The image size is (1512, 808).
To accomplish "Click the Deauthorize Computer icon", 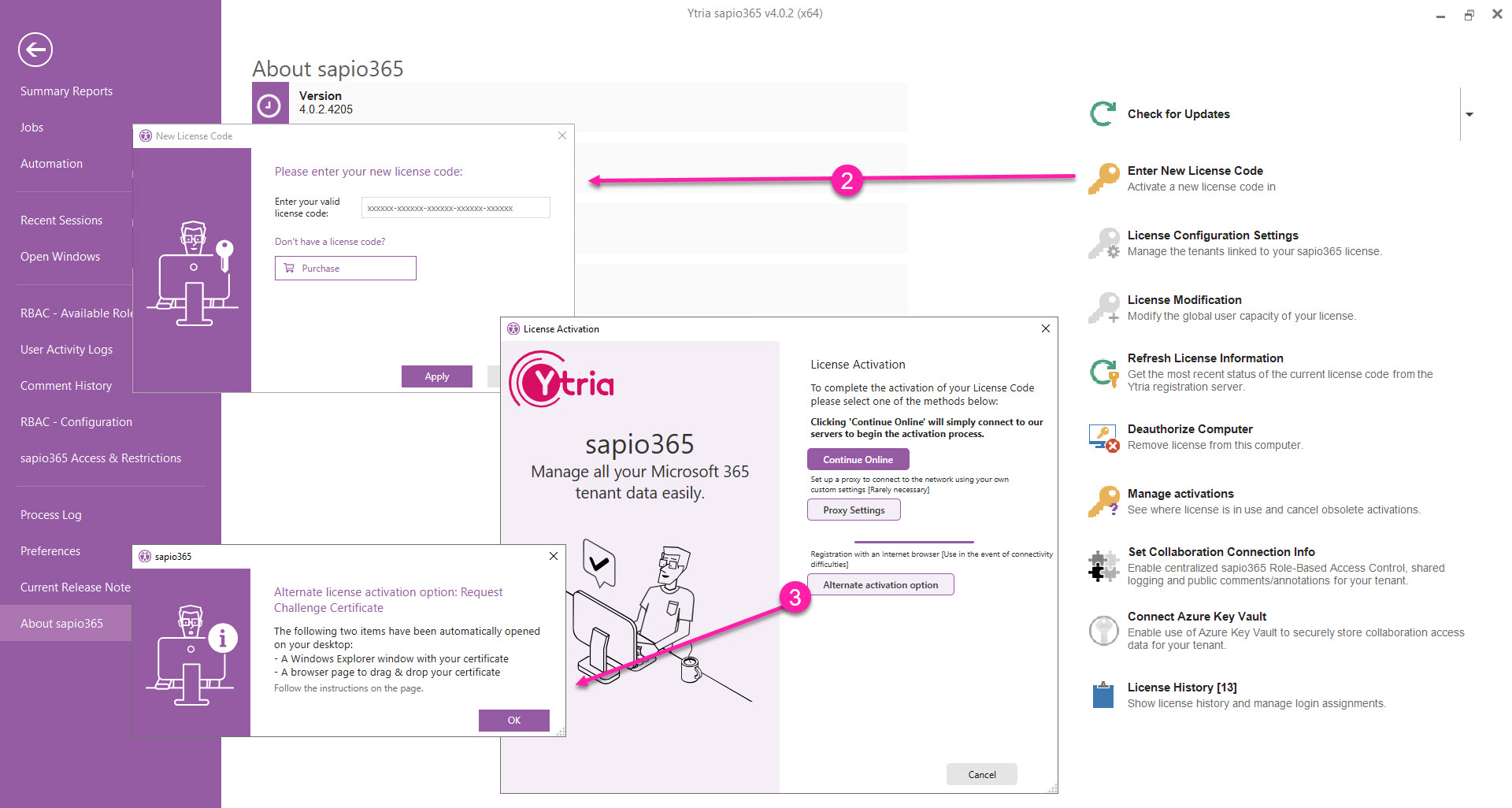I will pos(1104,437).
